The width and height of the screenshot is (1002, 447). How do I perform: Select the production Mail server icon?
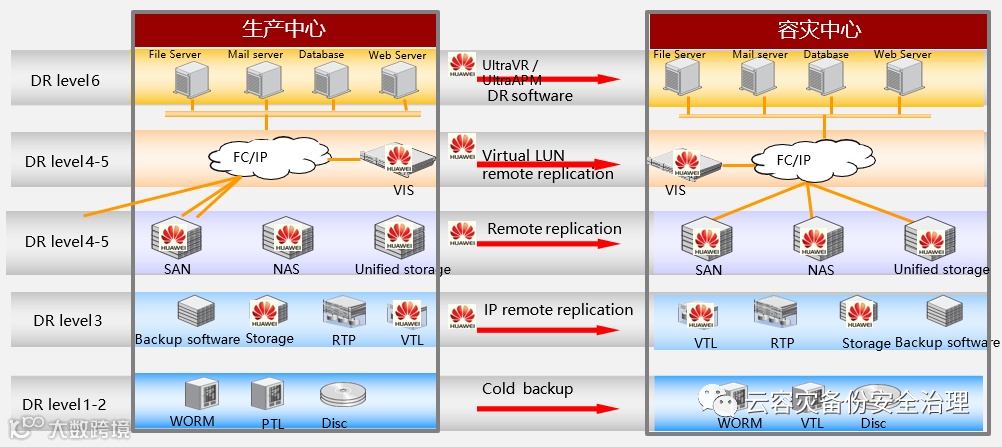click(x=263, y=80)
